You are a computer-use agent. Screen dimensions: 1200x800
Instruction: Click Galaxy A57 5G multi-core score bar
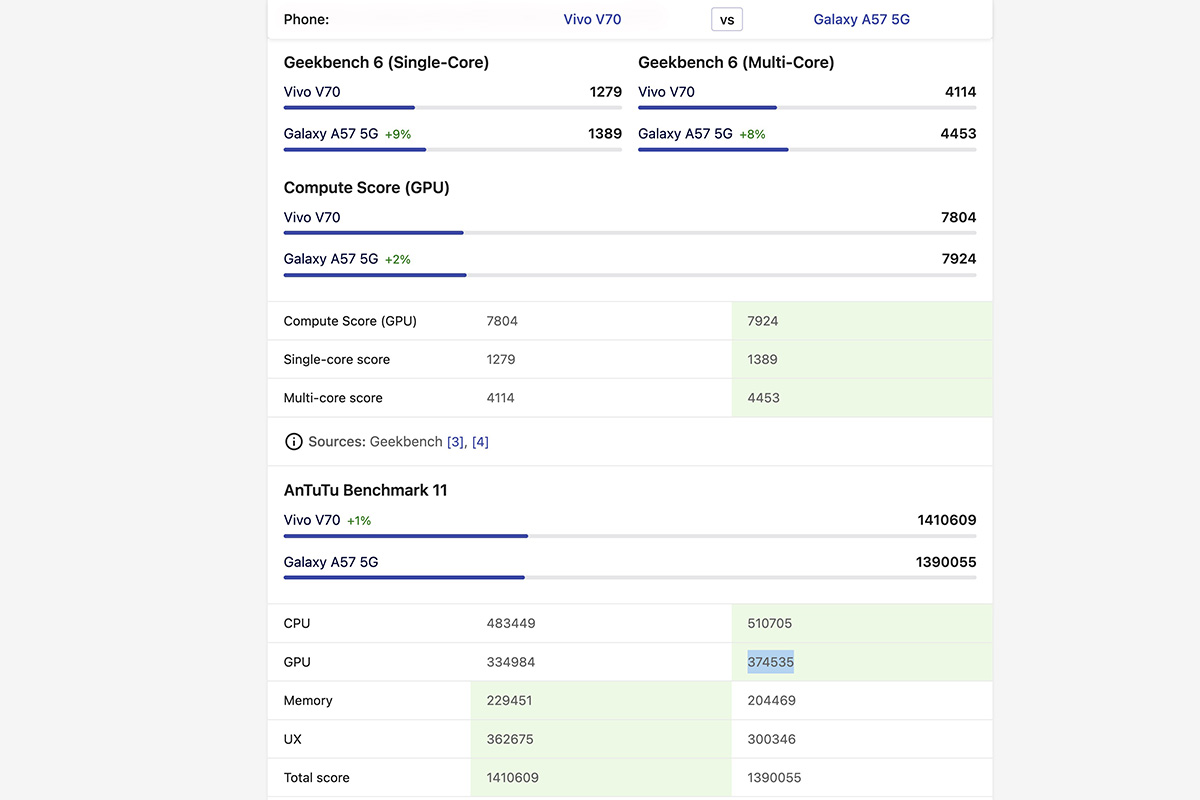coord(807,149)
